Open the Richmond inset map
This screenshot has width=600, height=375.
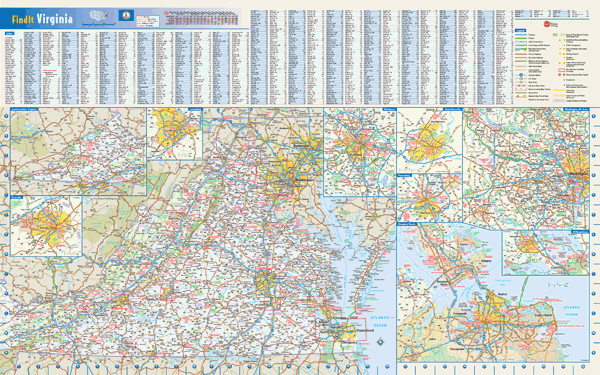click(360, 152)
